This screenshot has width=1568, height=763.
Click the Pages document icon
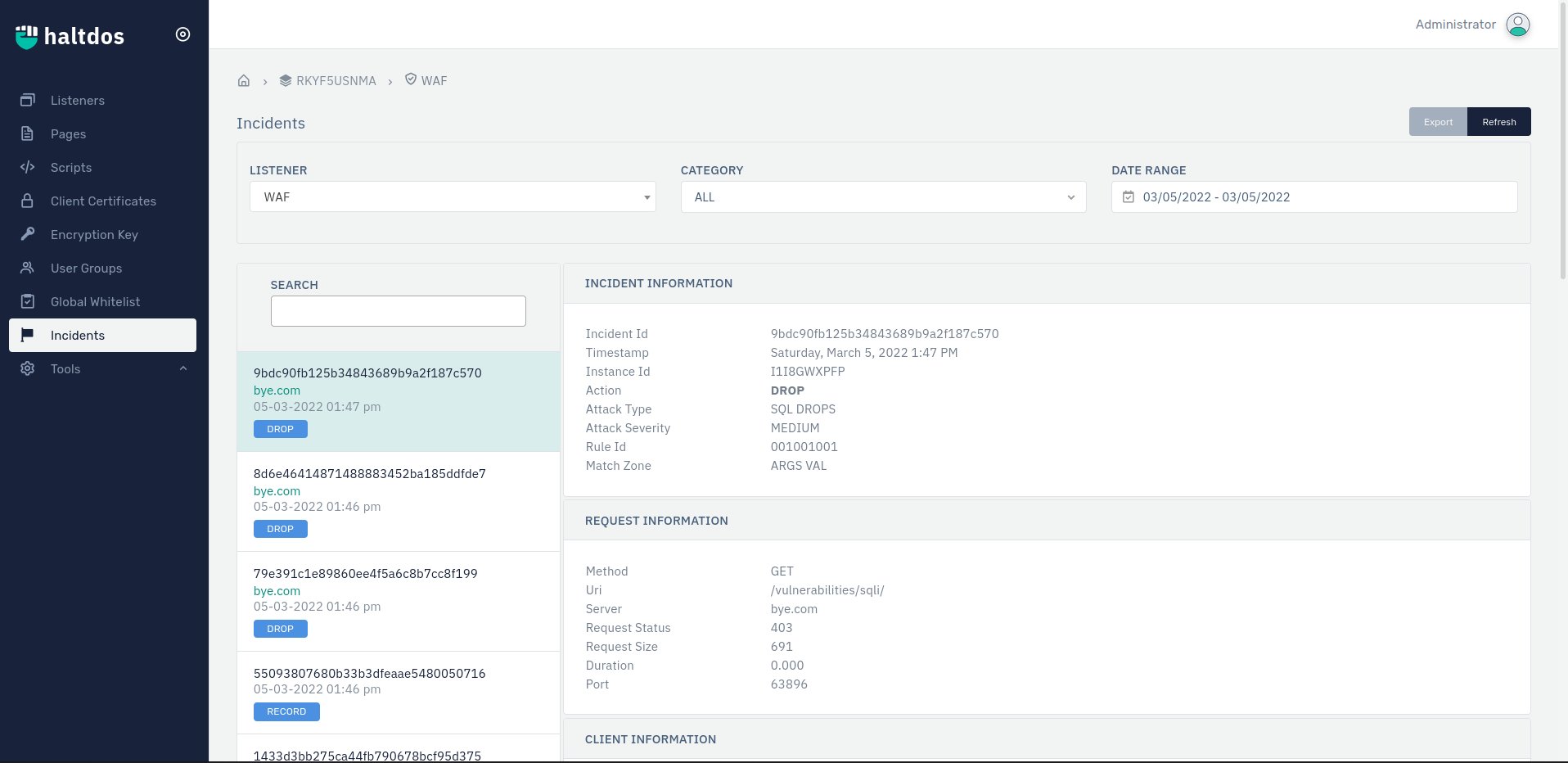28,133
